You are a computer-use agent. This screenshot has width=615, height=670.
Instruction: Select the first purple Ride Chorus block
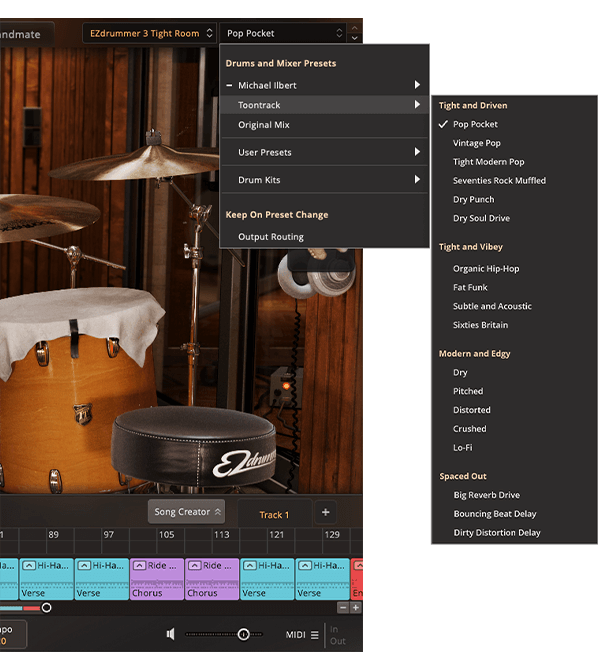[x=157, y=579]
